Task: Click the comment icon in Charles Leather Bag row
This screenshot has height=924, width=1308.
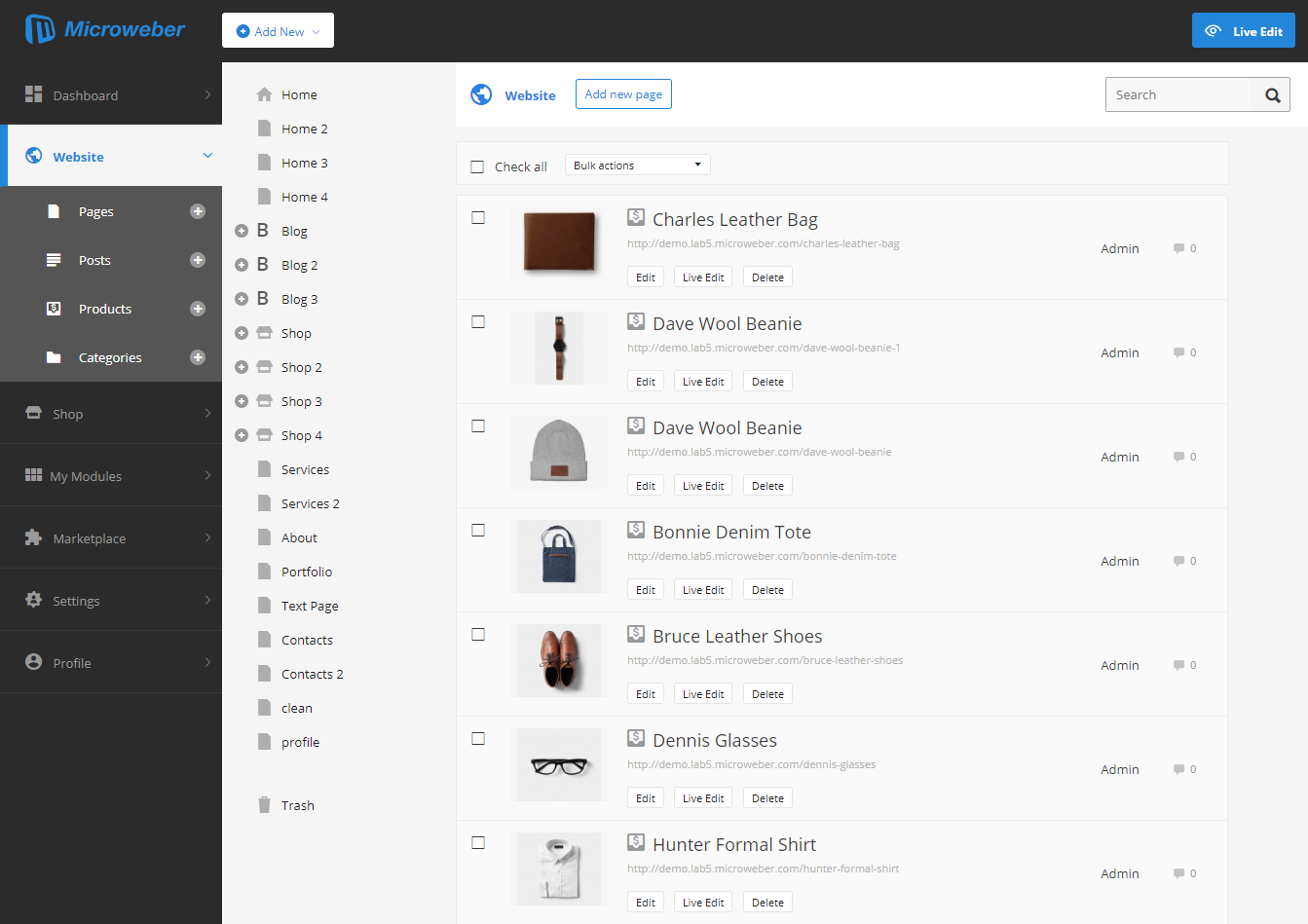Action: (x=1178, y=248)
